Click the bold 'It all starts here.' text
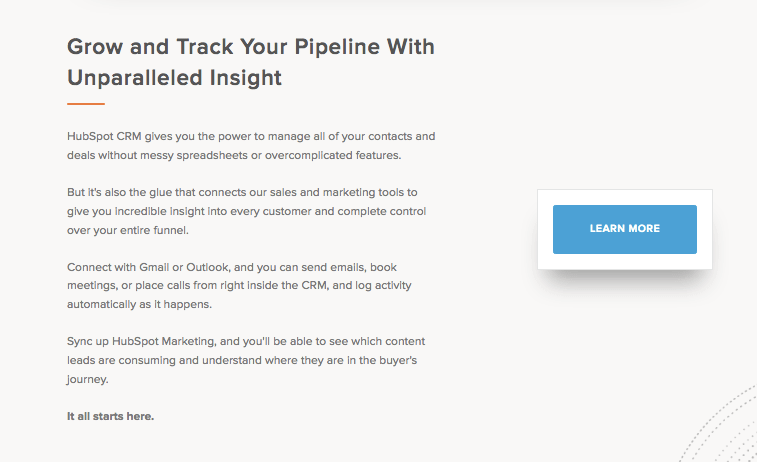 coord(111,416)
